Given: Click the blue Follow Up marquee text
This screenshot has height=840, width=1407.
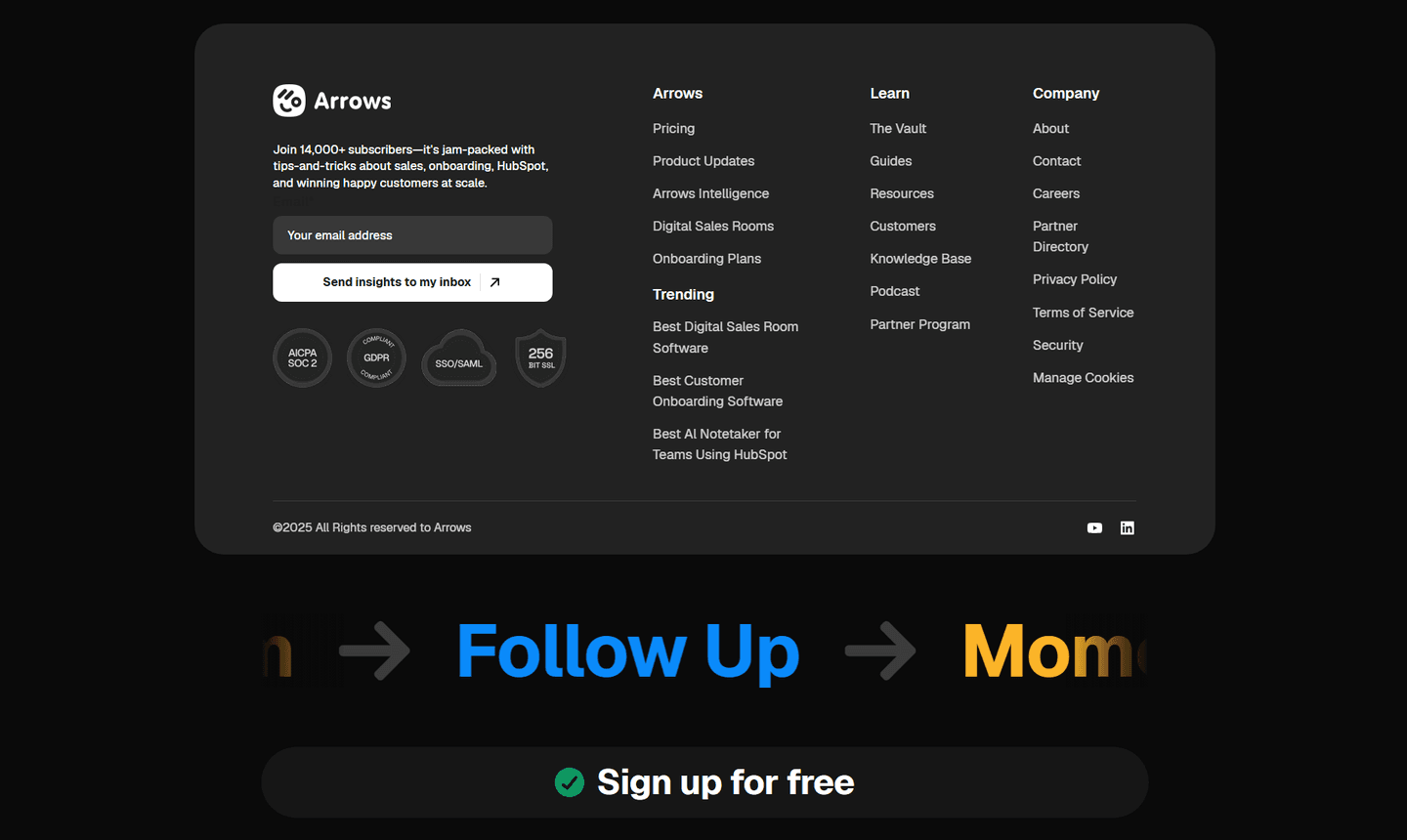Looking at the screenshot, I should [x=628, y=652].
